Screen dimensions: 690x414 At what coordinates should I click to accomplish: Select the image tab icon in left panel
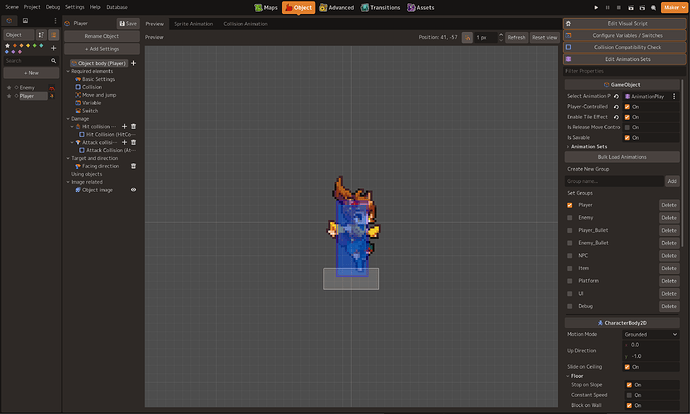26,21
